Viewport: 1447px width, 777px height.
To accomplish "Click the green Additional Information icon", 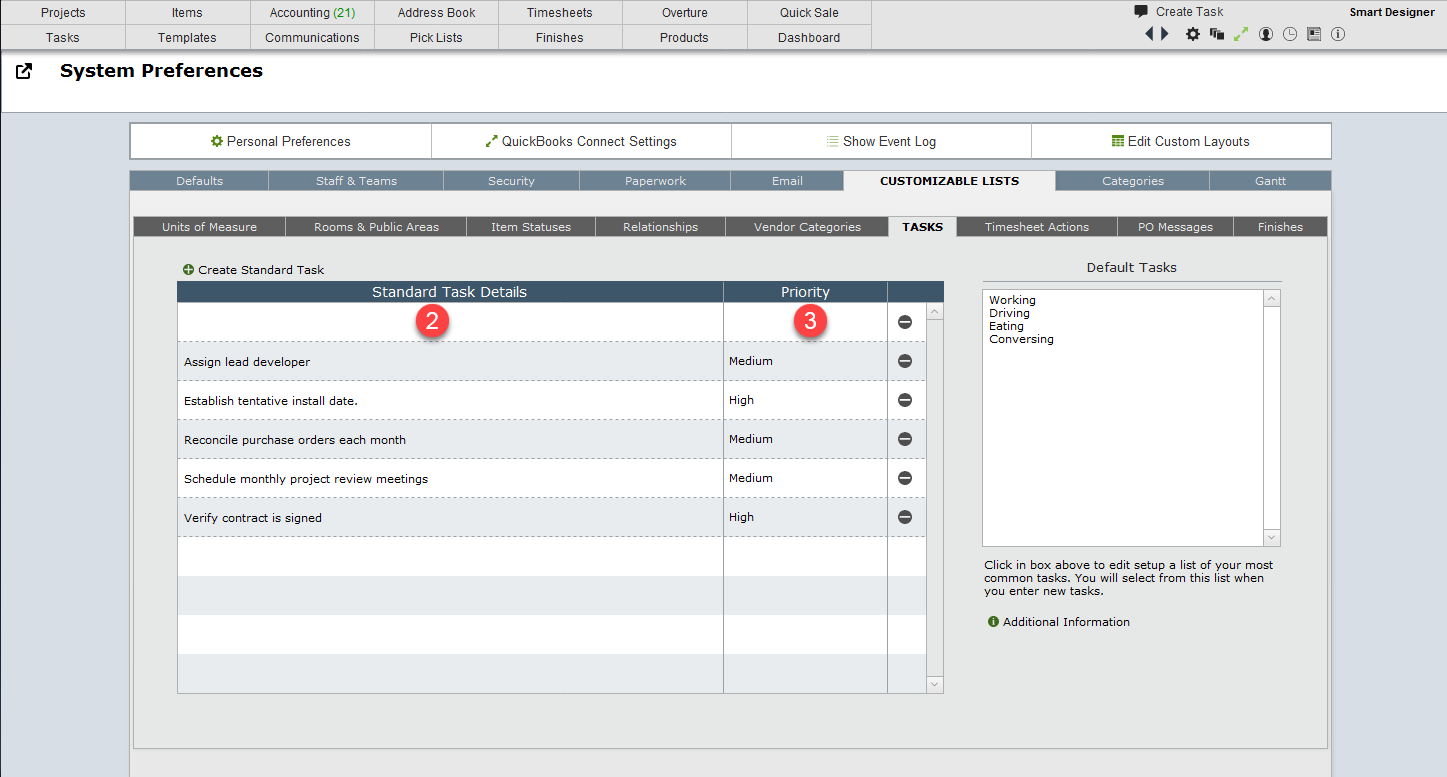I will 993,622.
